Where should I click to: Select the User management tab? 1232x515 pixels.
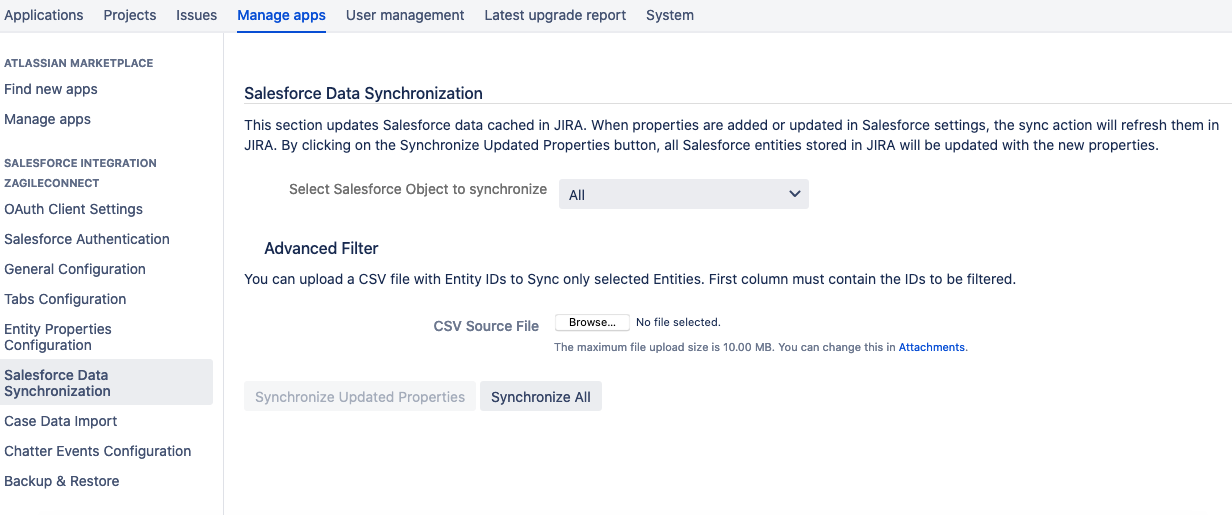[405, 15]
